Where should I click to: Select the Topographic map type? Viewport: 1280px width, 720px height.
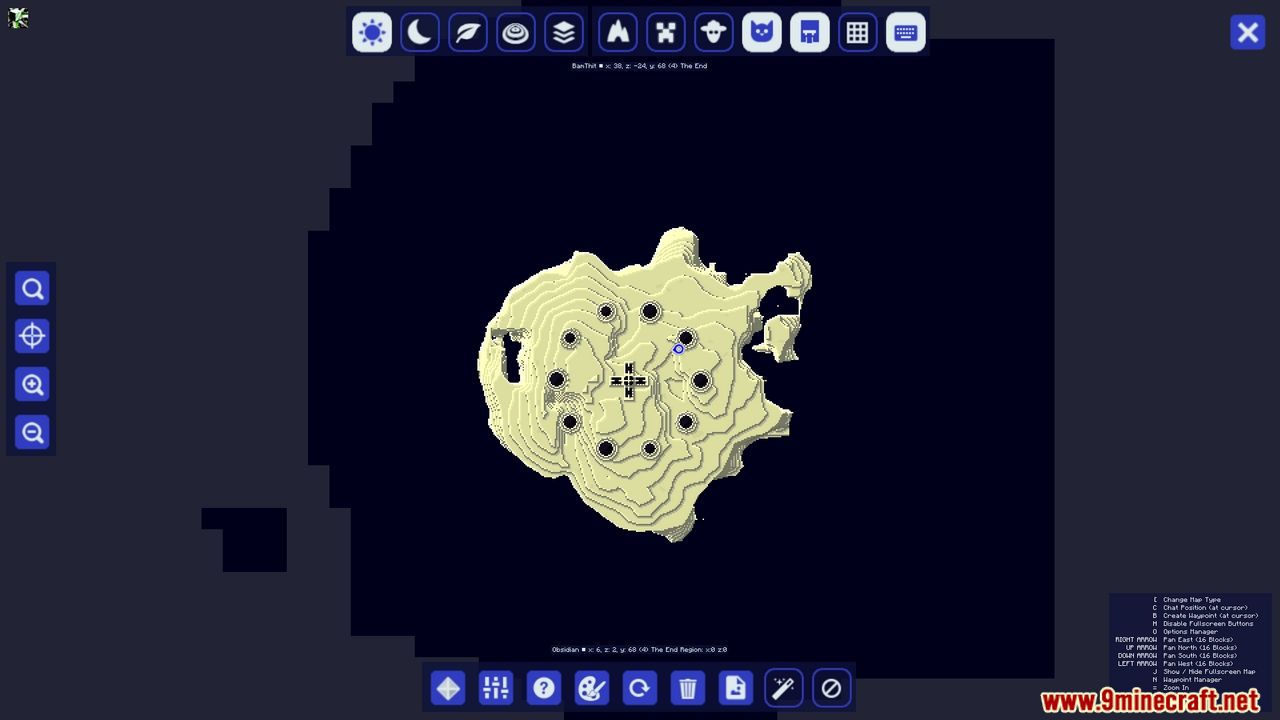tap(516, 32)
